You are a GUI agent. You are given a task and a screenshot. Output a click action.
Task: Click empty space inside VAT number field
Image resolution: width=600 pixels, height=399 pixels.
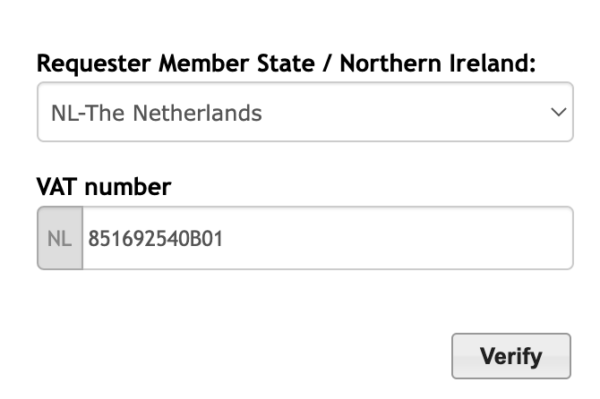398,238
